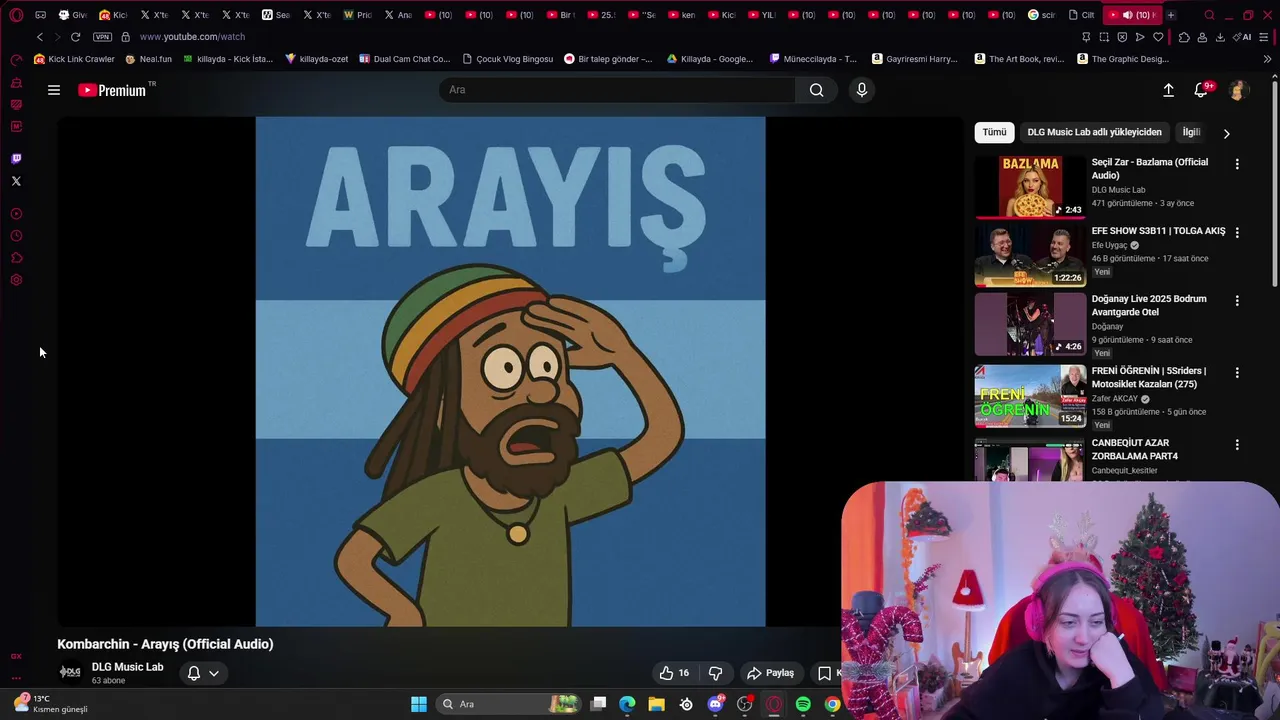Open Opera sidebar history clock
This screenshot has width=1280, height=720.
pyautogui.click(x=16, y=236)
